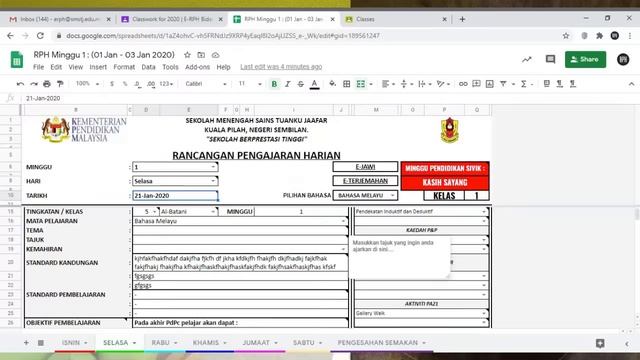The height and width of the screenshot is (360, 640).
Task: Add a new sheet with plus
Action: [x=26, y=343]
